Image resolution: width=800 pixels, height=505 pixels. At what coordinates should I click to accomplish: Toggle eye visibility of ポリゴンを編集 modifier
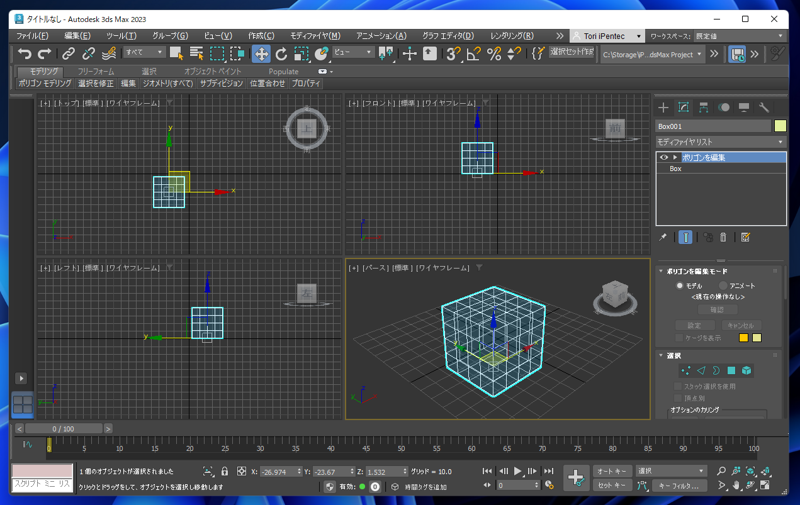tap(664, 157)
